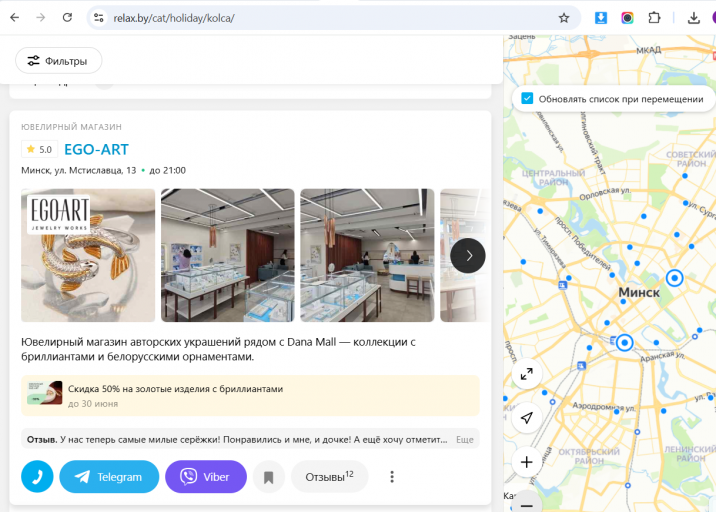Click the ЦЕНТРАЛЬНЫЙ РАЙОН map label
This screenshot has width=716, height=512.
(x=553, y=178)
